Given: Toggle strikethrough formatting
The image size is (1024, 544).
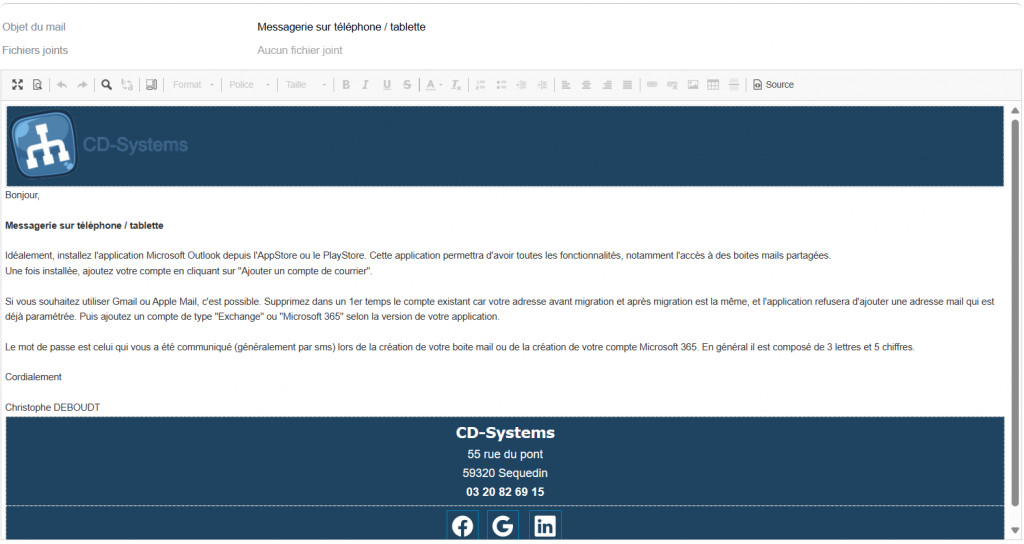Looking at the screenshot, I should coord(407,85).
